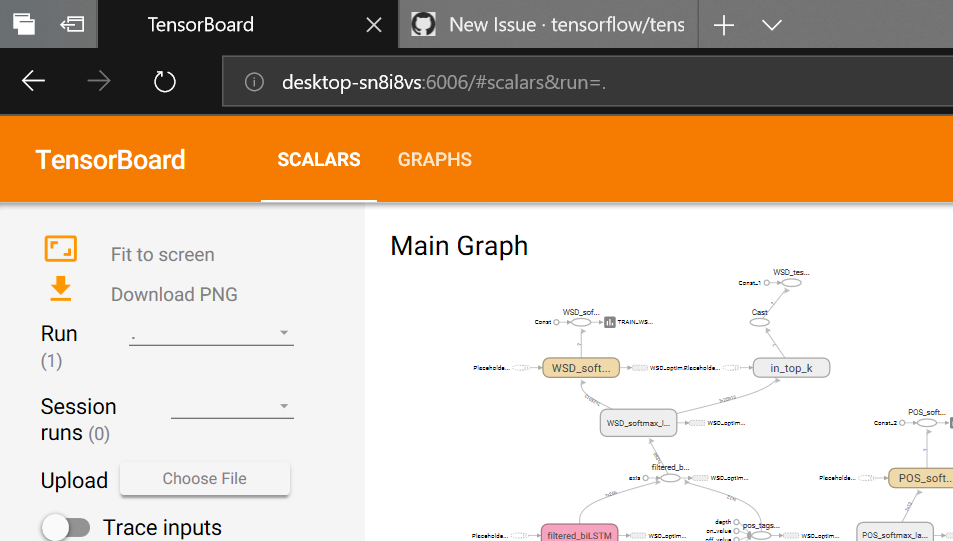This screenshot has width=953, height=541.
Task: Click the browser back arrow
Action: click(x=33, y=80)
